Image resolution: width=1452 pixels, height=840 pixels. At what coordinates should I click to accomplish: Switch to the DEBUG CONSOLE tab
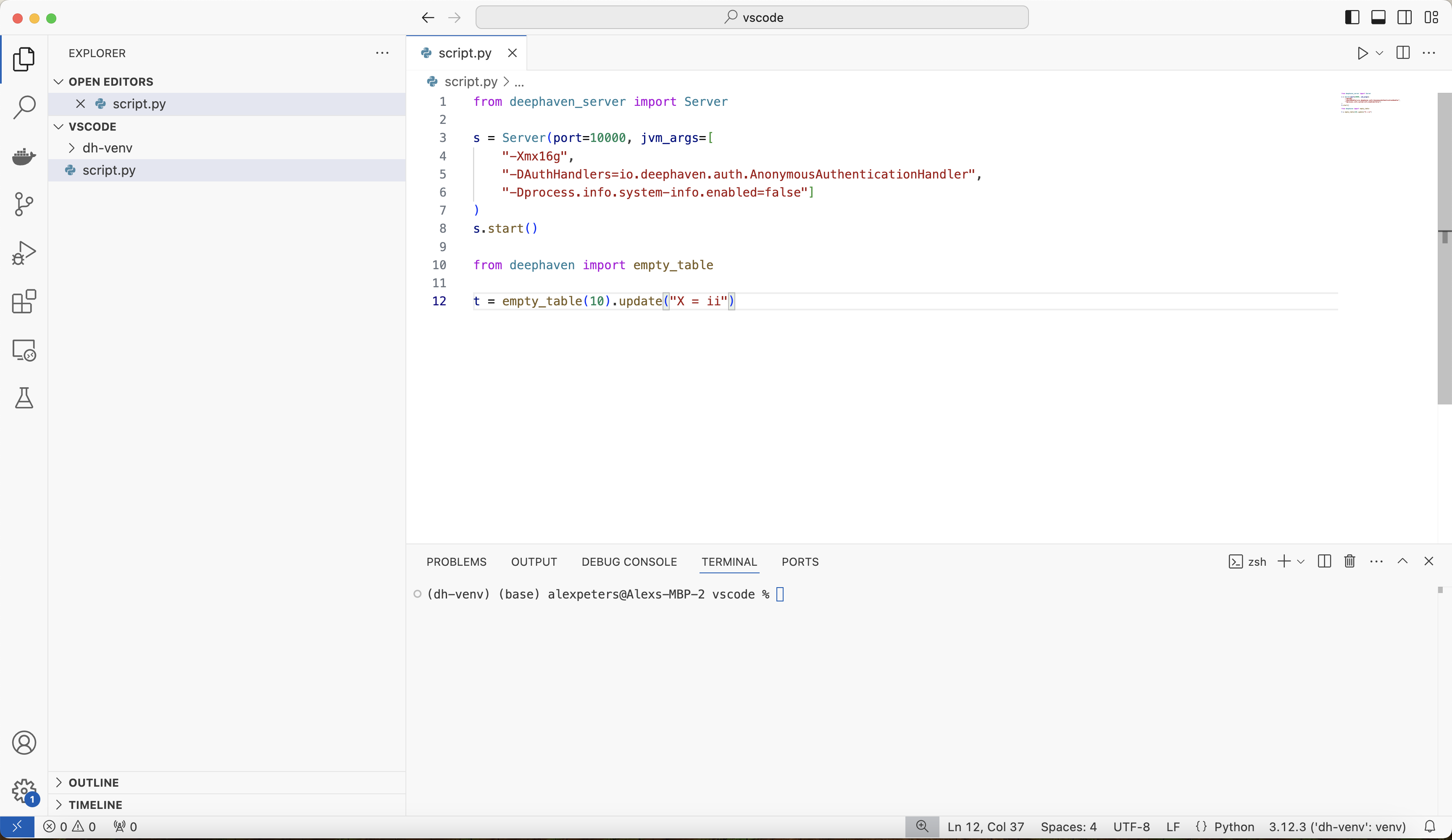click(x=629, y=562)
